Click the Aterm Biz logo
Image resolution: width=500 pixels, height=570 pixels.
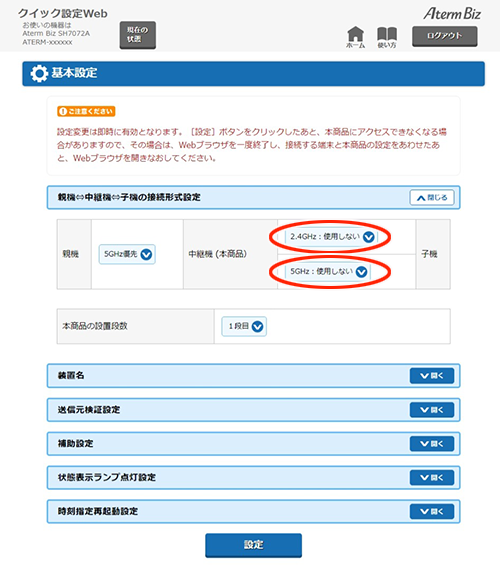pos(452,14)
